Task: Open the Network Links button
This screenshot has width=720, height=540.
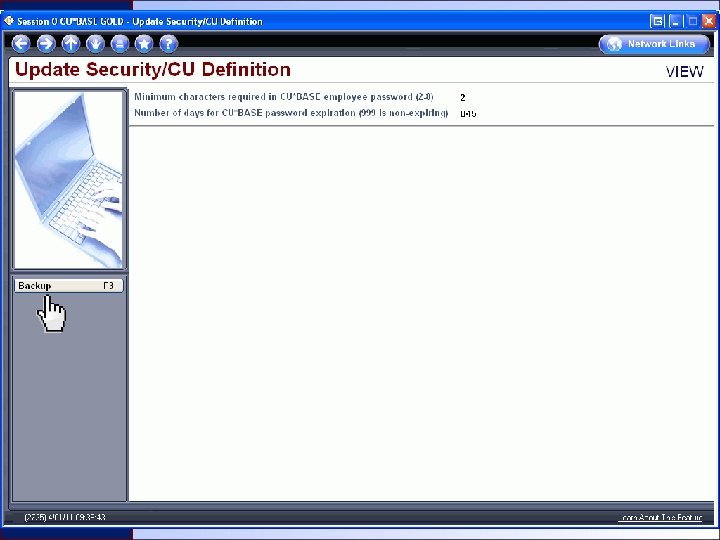Action: click(x=654, y=44)
